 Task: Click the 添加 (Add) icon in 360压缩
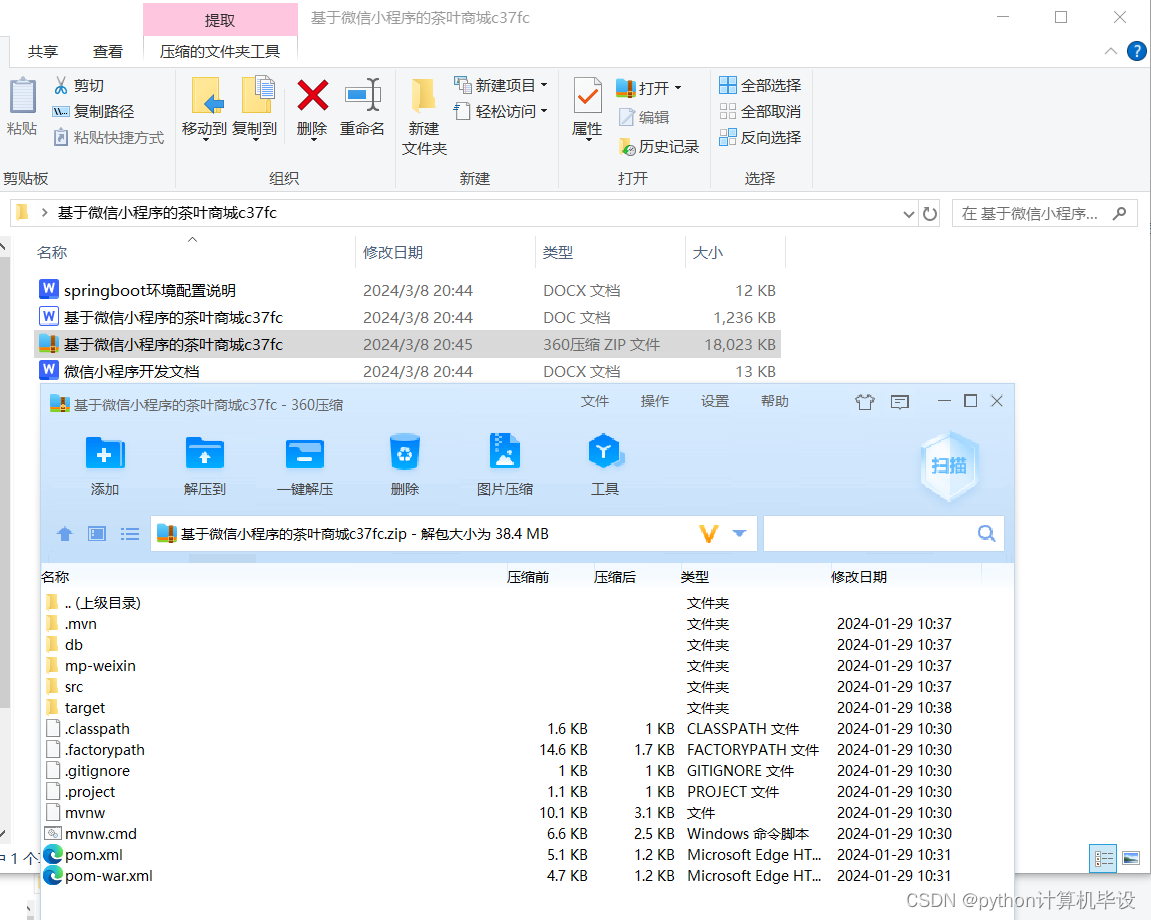(x=105, y=453)
